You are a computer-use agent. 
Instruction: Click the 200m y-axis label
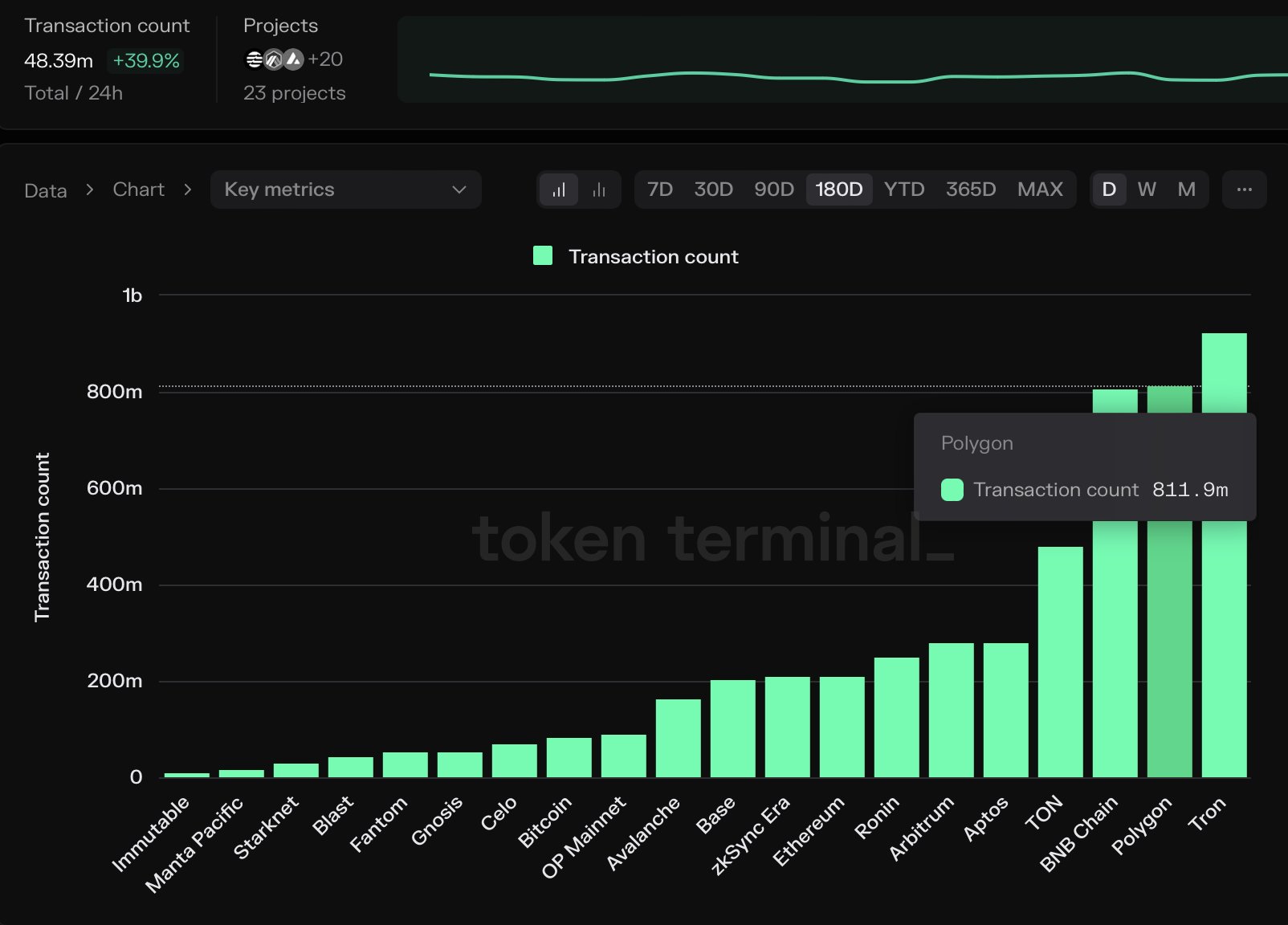(x=115, y=681)
